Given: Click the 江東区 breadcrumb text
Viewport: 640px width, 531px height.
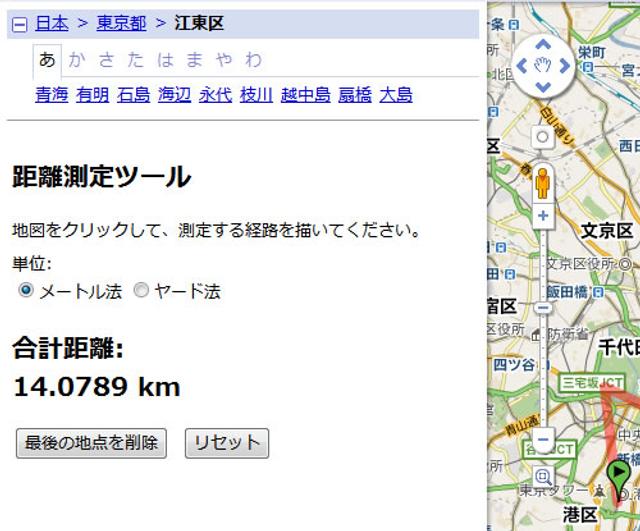Looking at the screenshot, I should 199,23.
